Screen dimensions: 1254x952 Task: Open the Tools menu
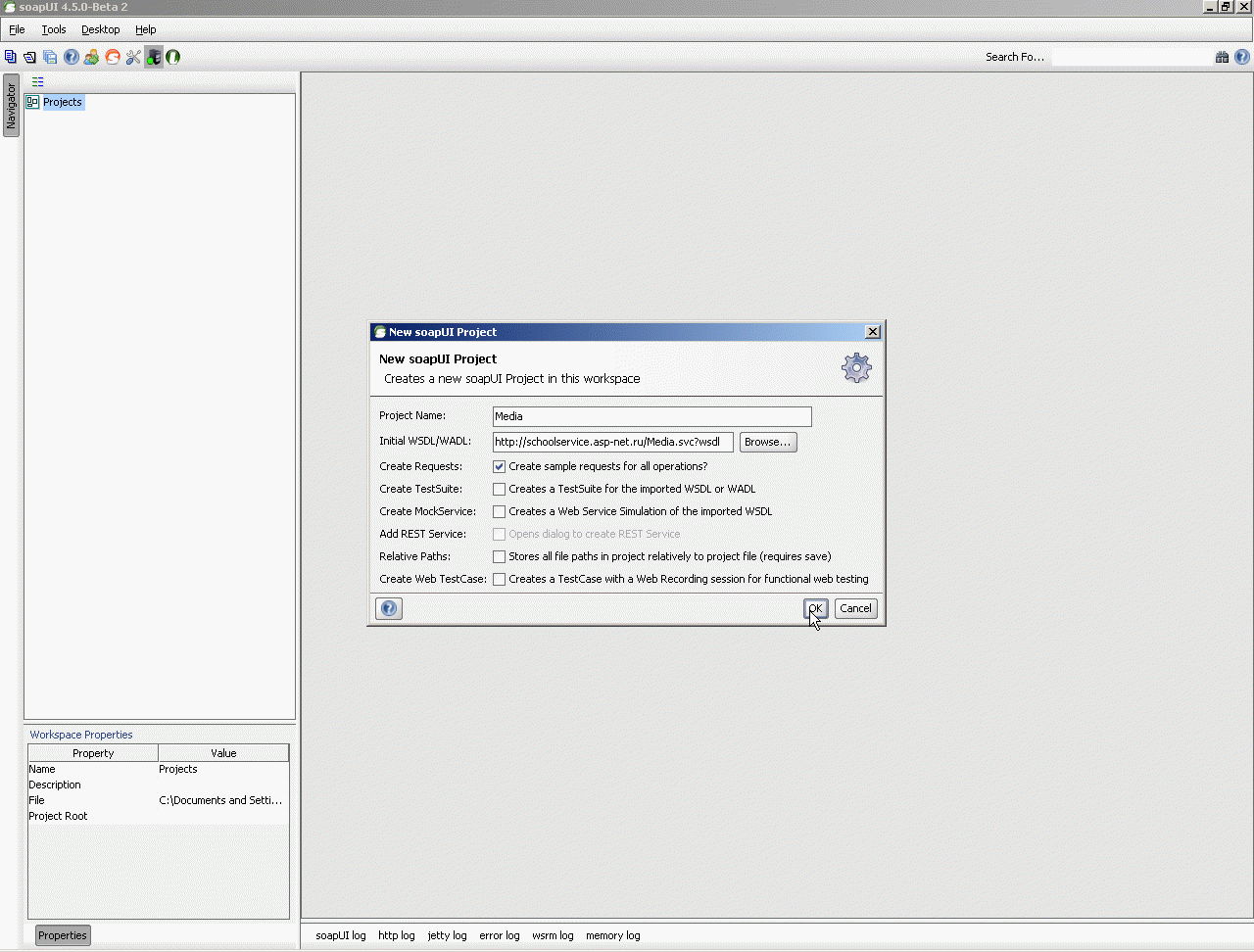(54, 29)
